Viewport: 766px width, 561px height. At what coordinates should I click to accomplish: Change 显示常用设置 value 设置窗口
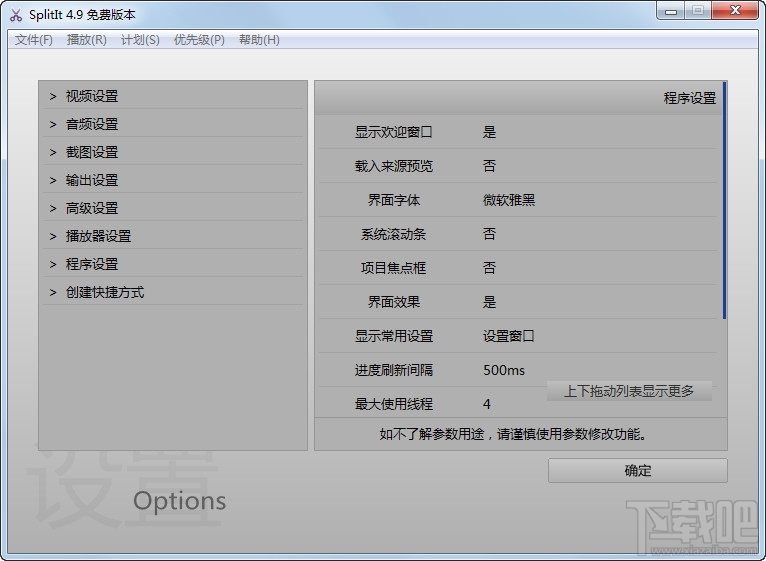(x=509, y=336)
